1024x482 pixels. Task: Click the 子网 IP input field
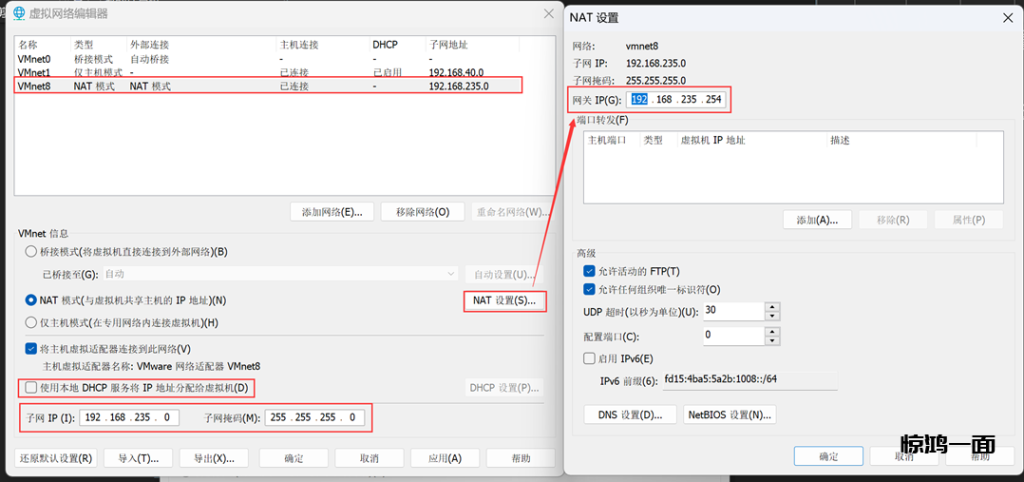130,418
